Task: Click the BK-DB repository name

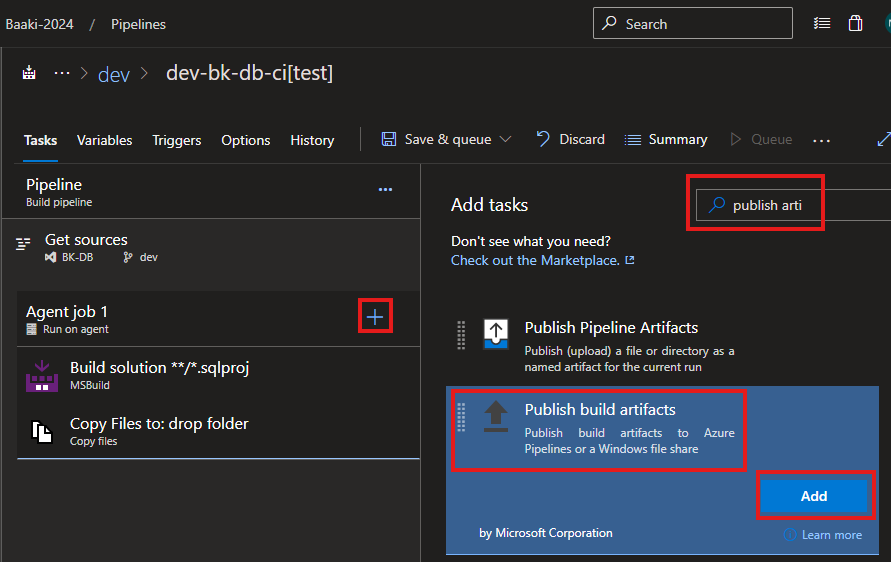Action: tap(77, 257)
